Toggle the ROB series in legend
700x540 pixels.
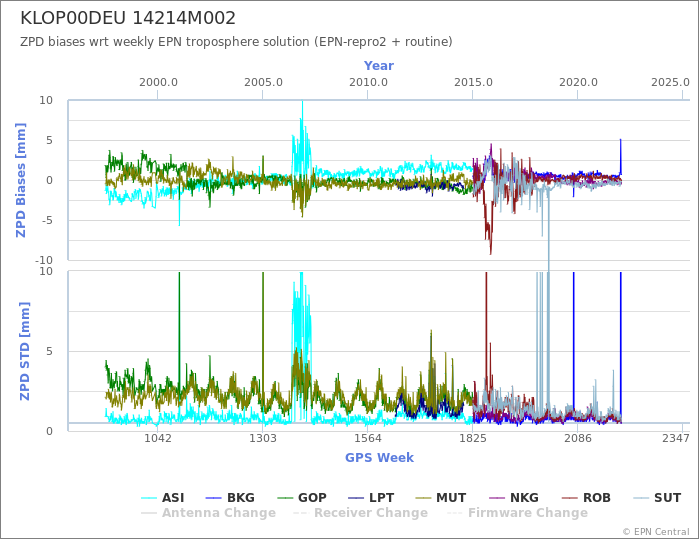[x=586, y=498]
